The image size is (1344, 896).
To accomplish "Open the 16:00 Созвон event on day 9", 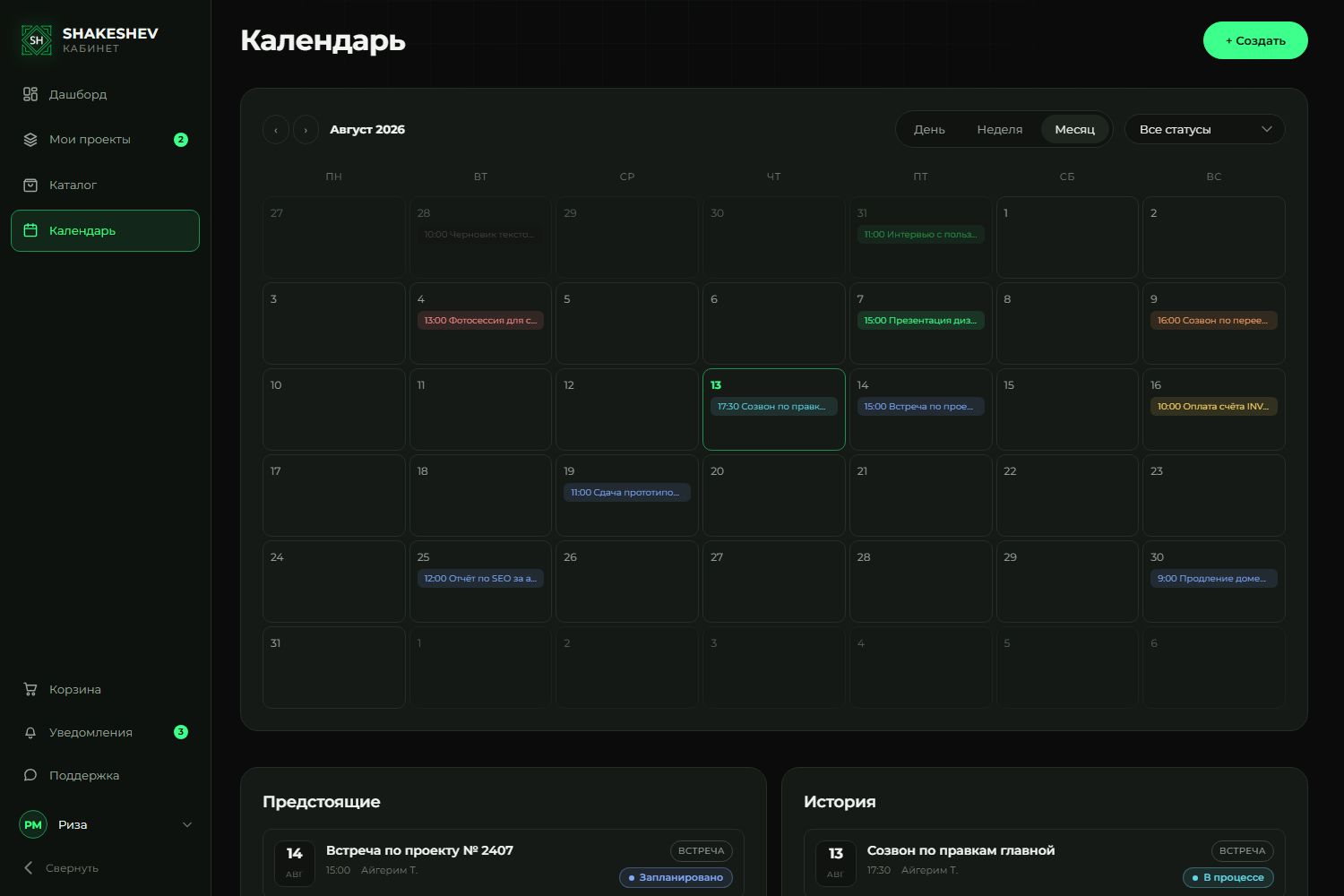I will coord(1214,321).
